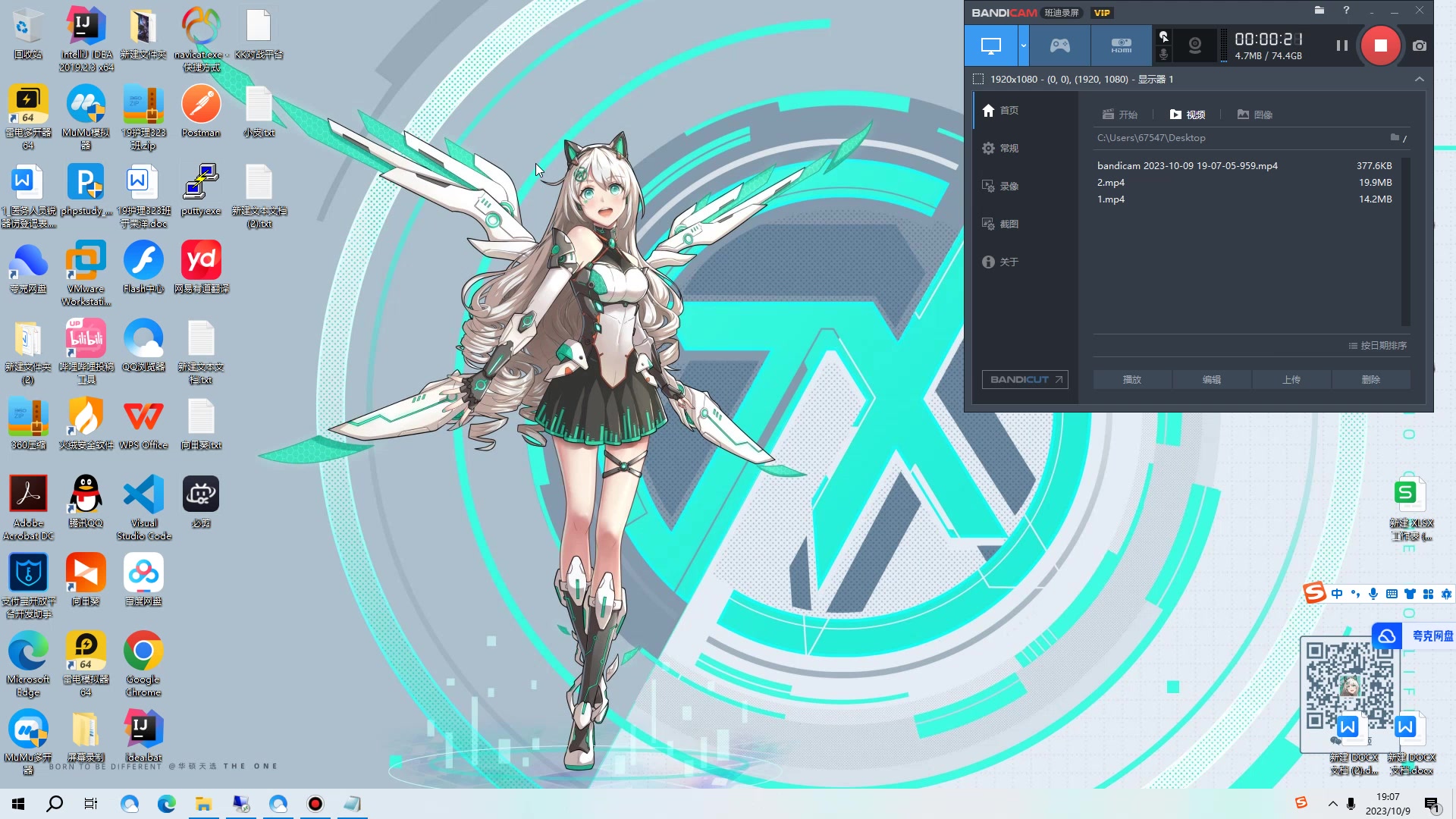Open File Explorer on taskbar
Image resolution: width=1456 pixels, height=819 pixels.
[203, 804]
